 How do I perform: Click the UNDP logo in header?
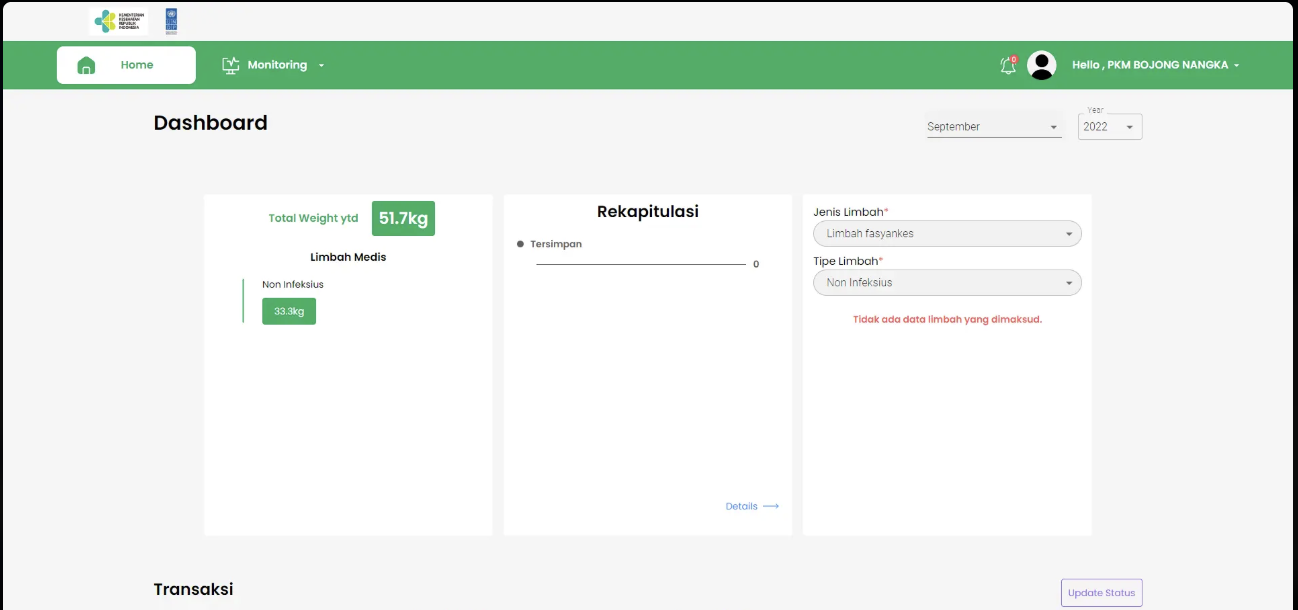pyautogui.click(x=172, y=21)
